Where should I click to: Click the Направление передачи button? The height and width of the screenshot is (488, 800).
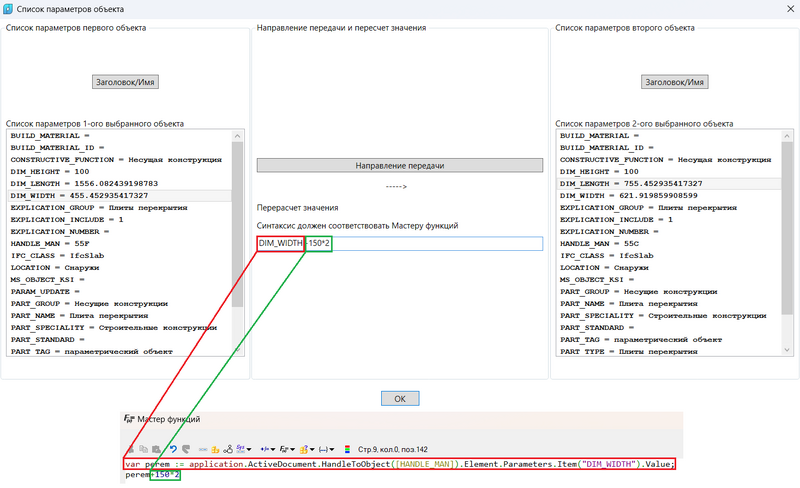(399, 165)
